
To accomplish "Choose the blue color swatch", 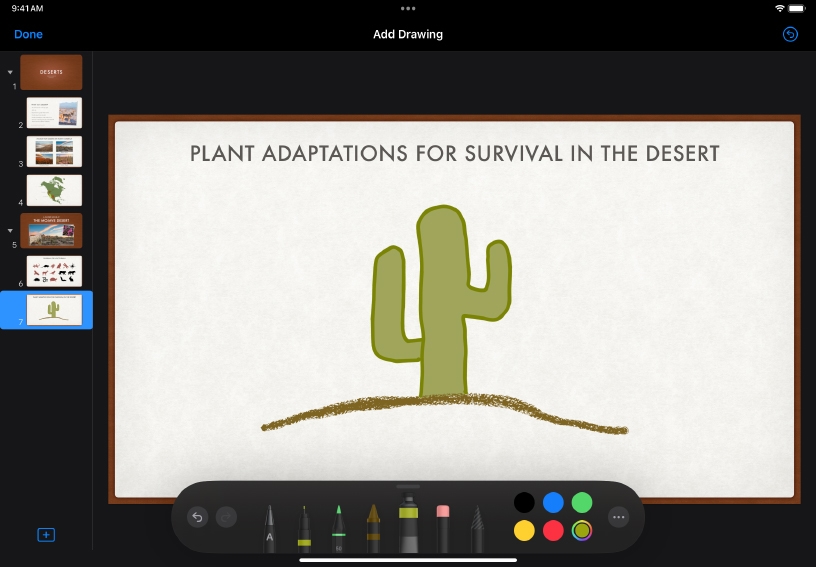I will (x=553, y=502).
